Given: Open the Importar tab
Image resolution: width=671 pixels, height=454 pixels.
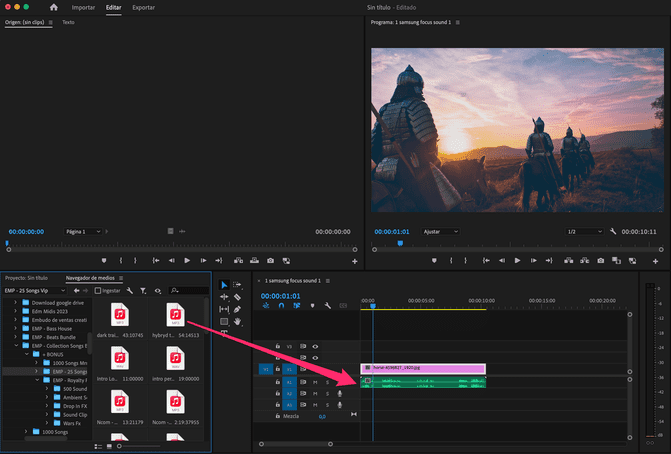Looking at the screenshot, I should point(84,7).
